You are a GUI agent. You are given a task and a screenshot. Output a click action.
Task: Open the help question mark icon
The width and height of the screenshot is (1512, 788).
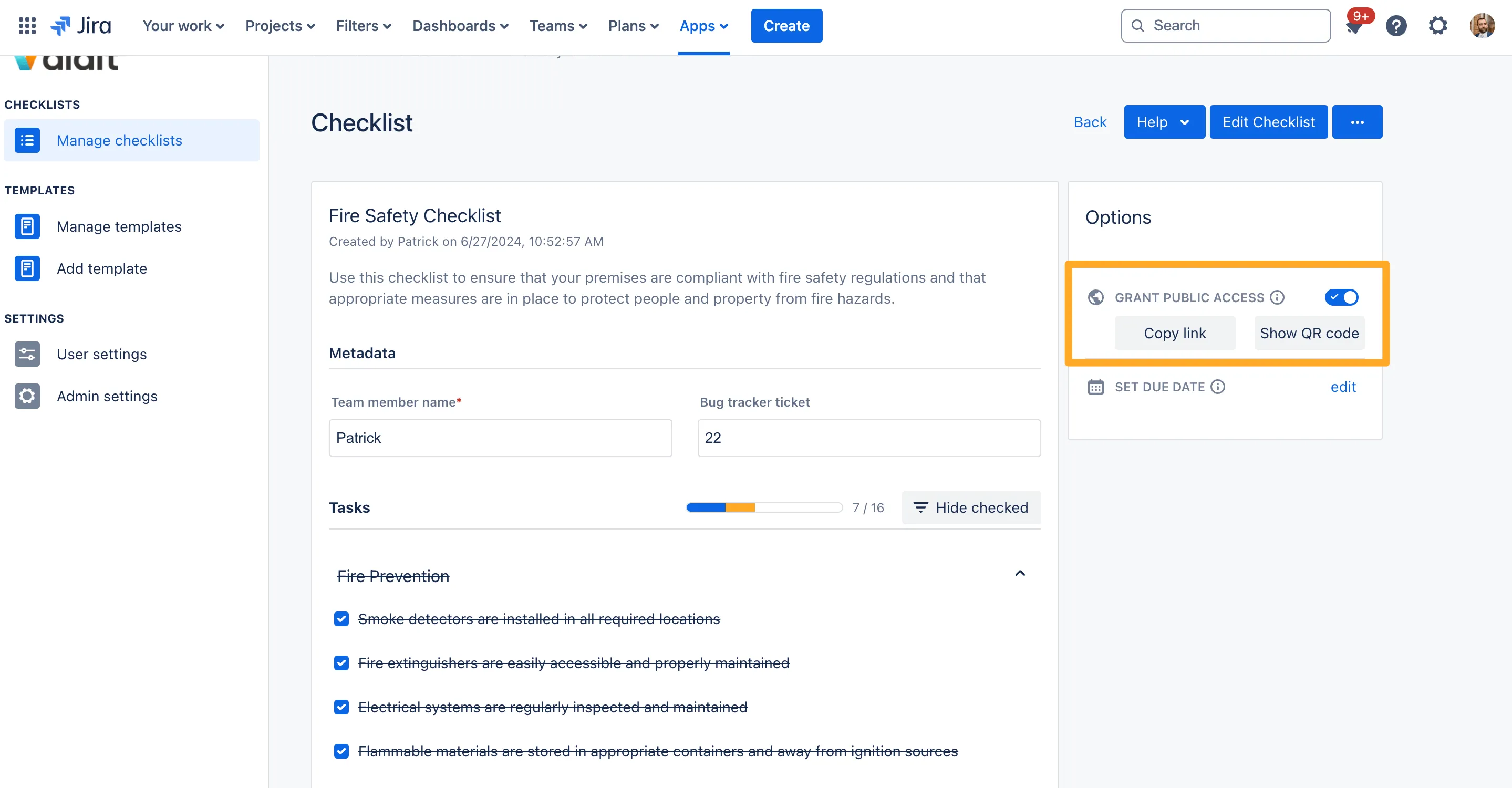tap(1396, 26)
